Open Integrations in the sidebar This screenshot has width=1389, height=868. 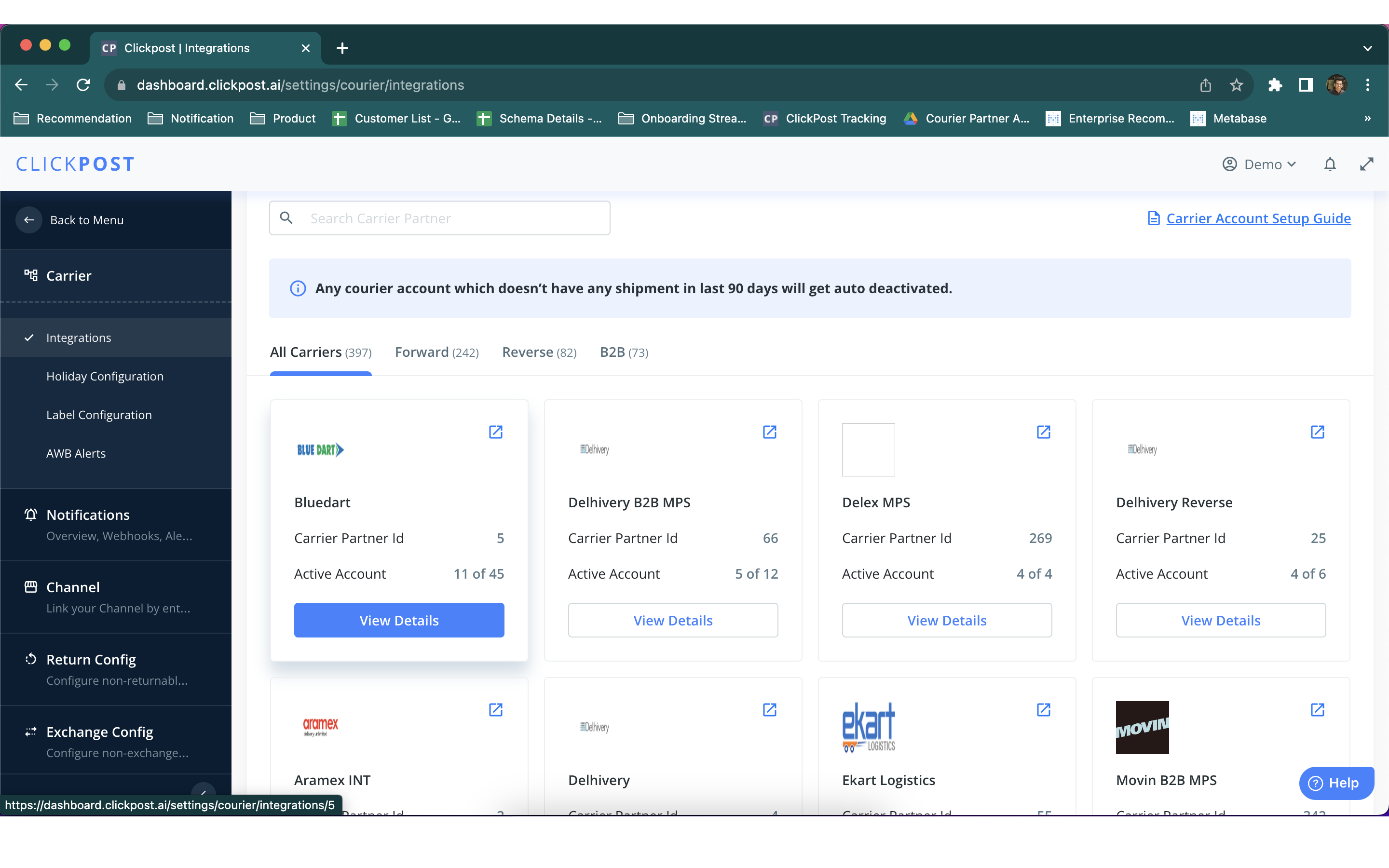point(116,338)
